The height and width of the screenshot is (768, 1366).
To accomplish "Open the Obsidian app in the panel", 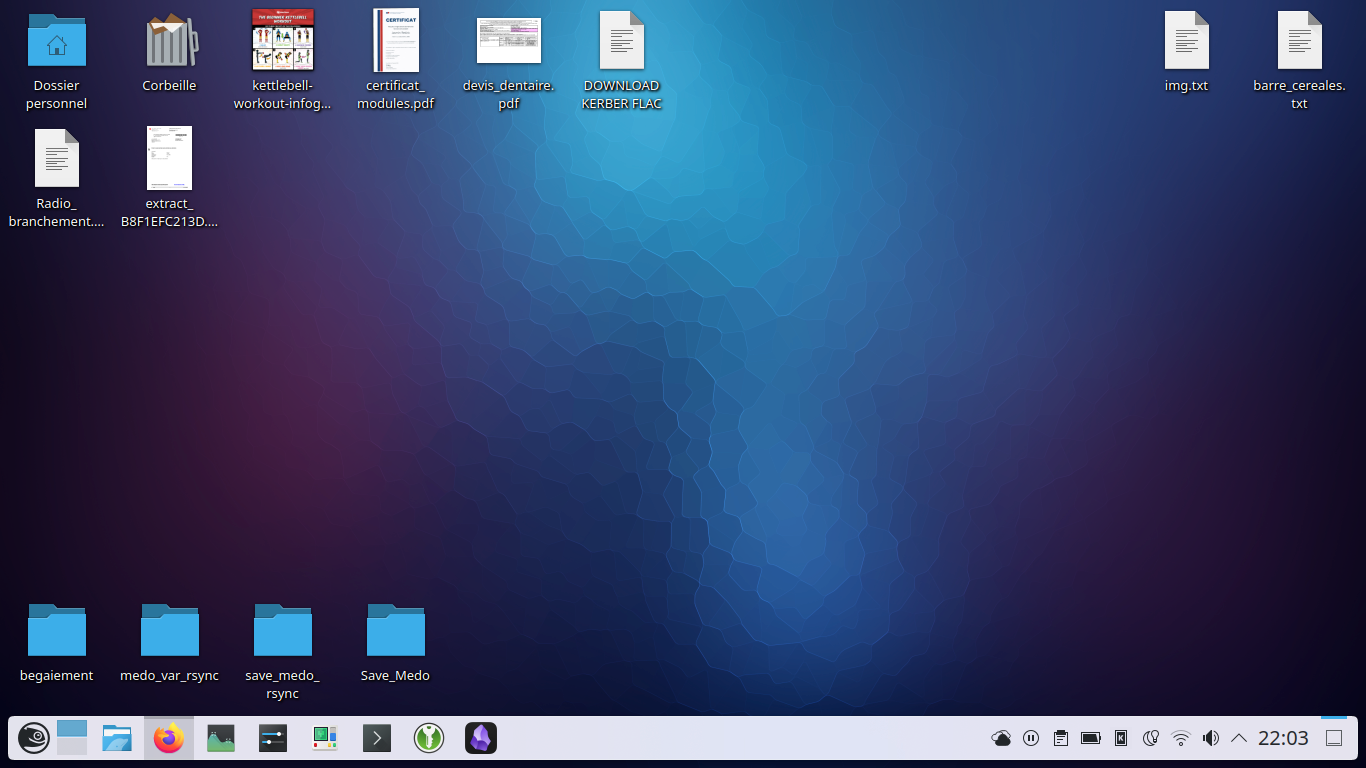I will click(x=481, y=739).
